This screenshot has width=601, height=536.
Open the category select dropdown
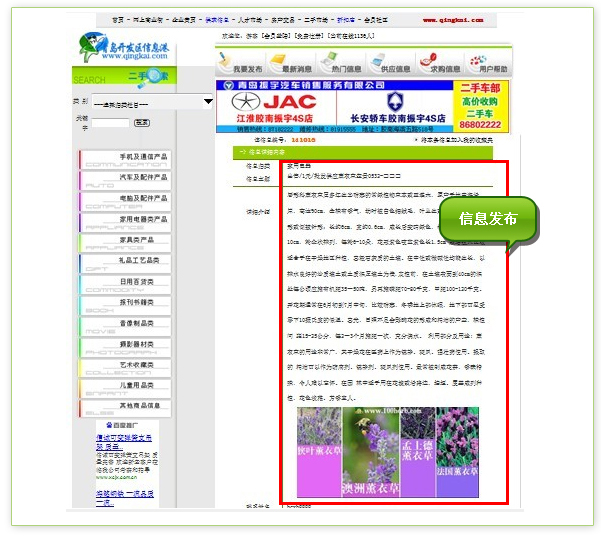tap(153, 102)
